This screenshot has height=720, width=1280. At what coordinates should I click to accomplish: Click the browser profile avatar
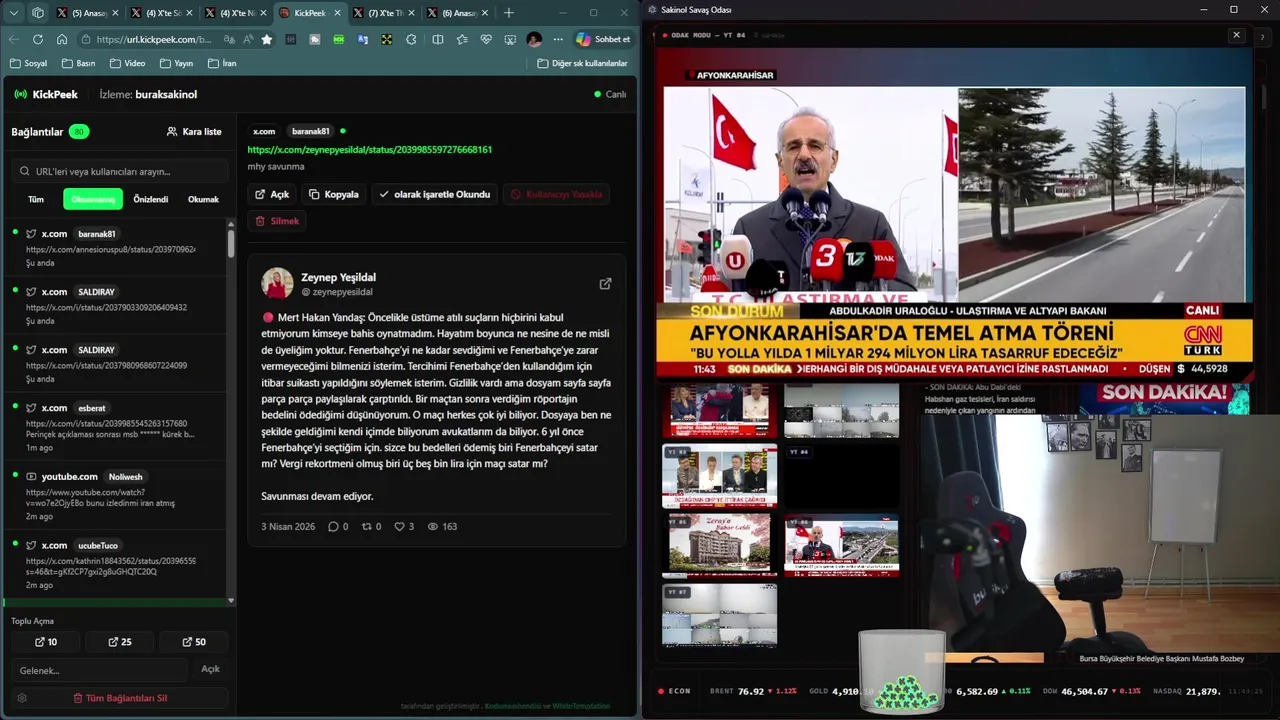coord(534,39)
